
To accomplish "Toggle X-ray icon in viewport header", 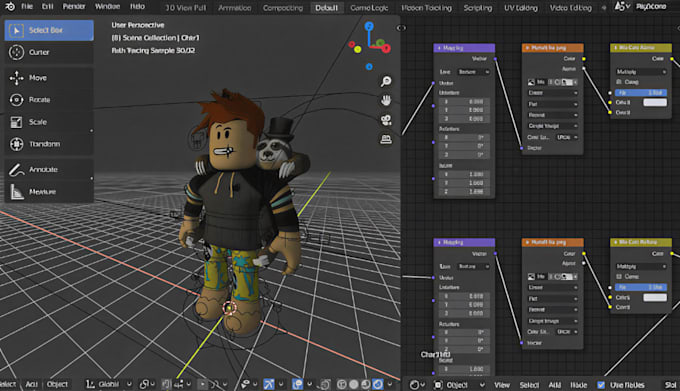I will 325,384.
